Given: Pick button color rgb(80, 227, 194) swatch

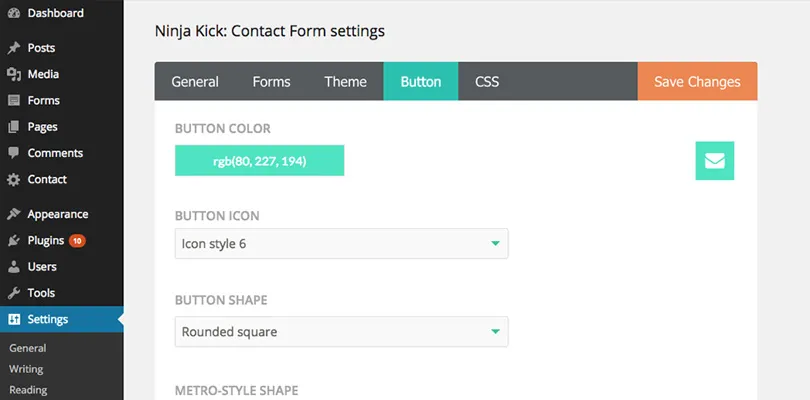Looking at the screenshot, I should tap(259, 161).
